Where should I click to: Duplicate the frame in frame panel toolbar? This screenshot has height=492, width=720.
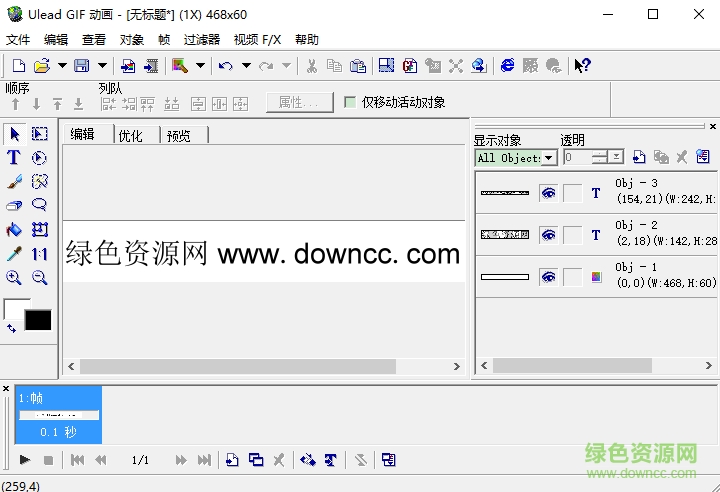coord(256,460)
